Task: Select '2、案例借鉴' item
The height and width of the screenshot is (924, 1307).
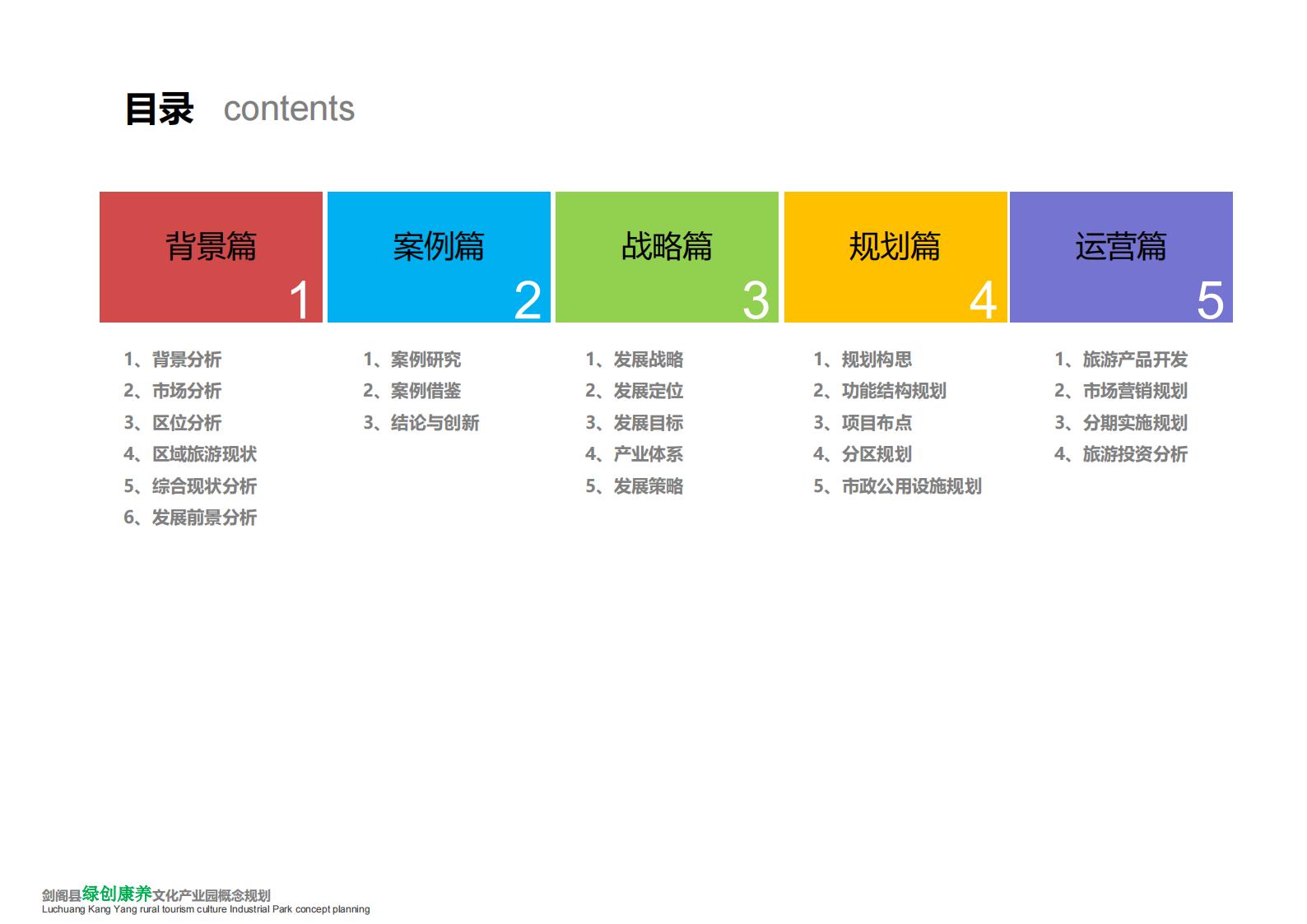Action: (x=412, y=391)
